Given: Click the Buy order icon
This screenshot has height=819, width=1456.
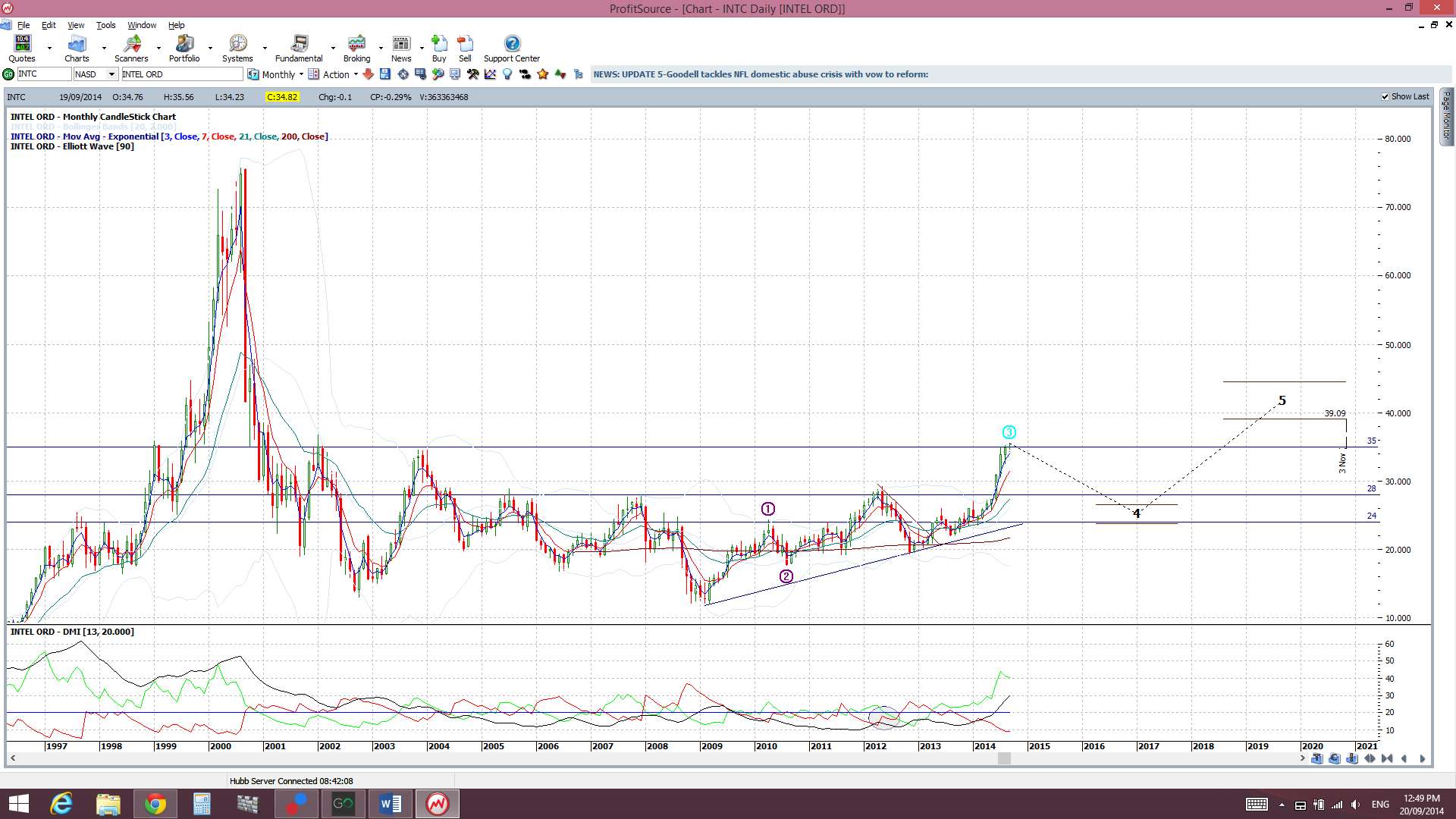Looking at the screenshot, I should click(439, 43).
